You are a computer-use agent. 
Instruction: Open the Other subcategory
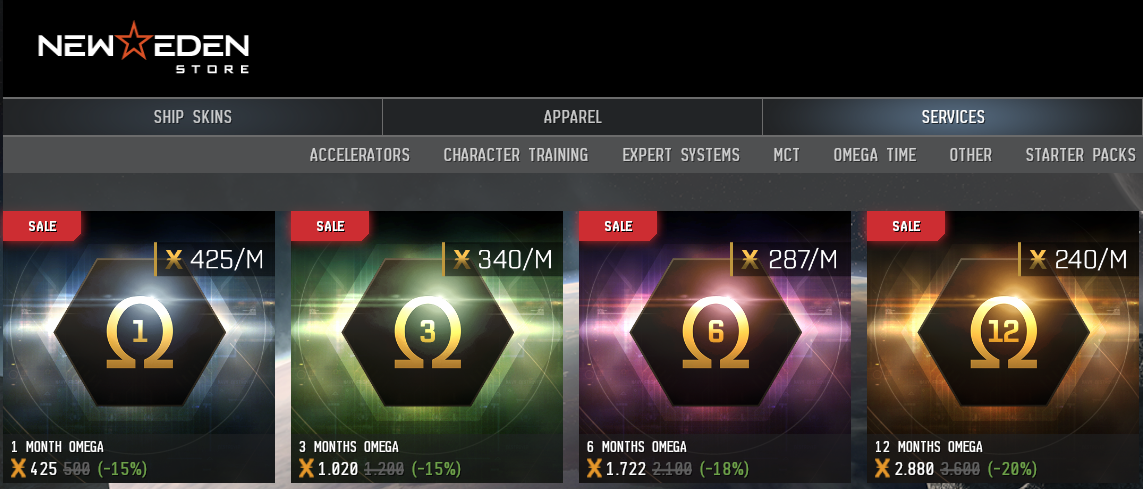click(x=970, y=155)
